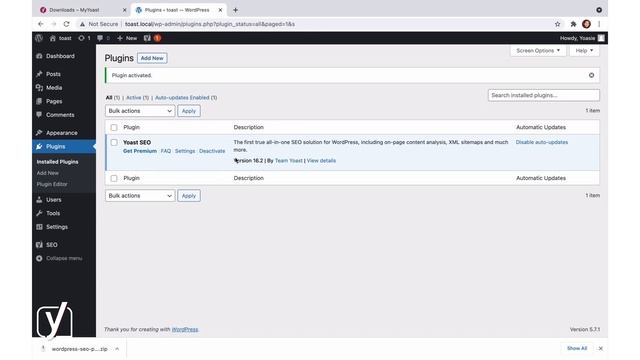Click Show All downloads

click(577, 349)
